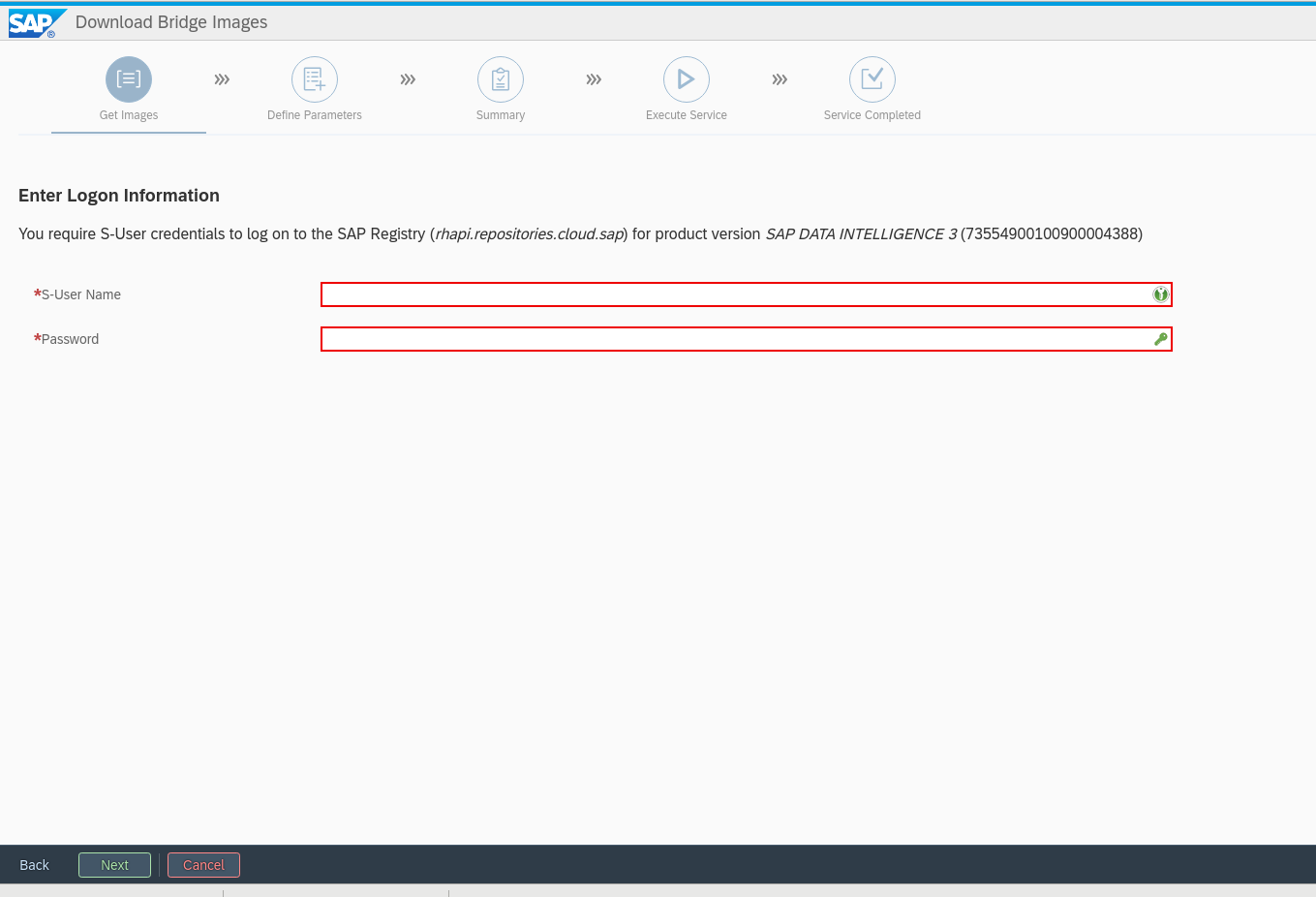Screen dimensions: 1316x897
Task: Proceed with the Next button
Action: point(114,865)
